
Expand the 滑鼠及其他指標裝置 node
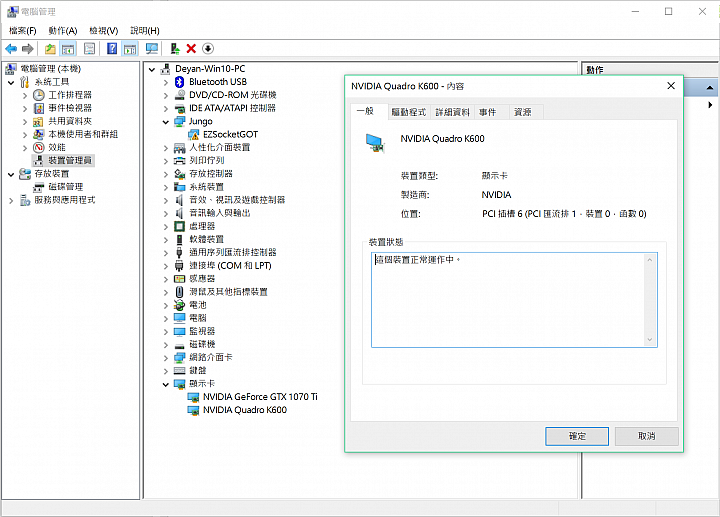coord(166,292)
